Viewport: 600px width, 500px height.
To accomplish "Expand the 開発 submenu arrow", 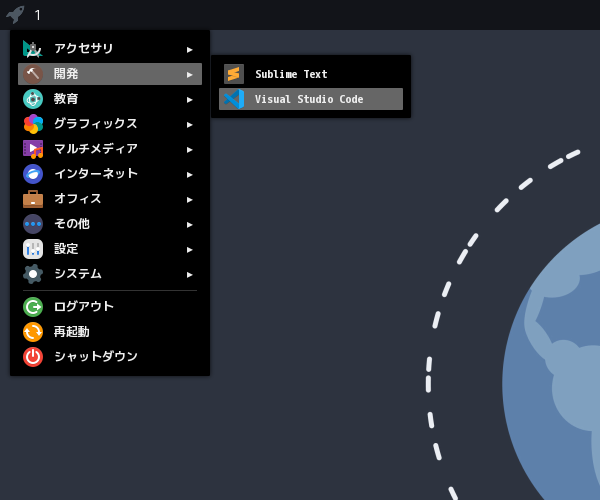I will [x=189, y=75].
